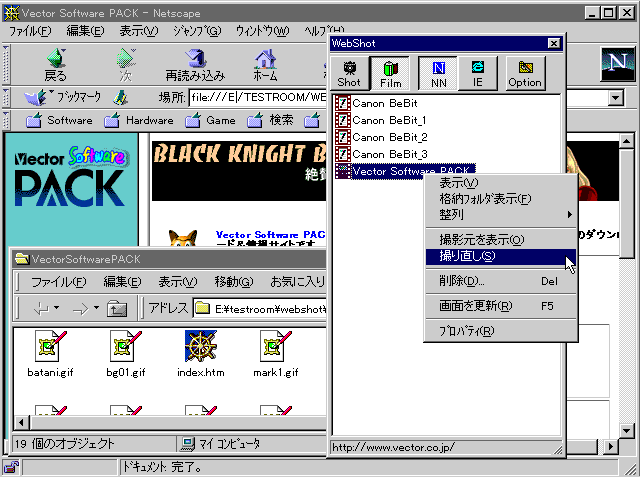Close the WebShot window

pos(553,43)
